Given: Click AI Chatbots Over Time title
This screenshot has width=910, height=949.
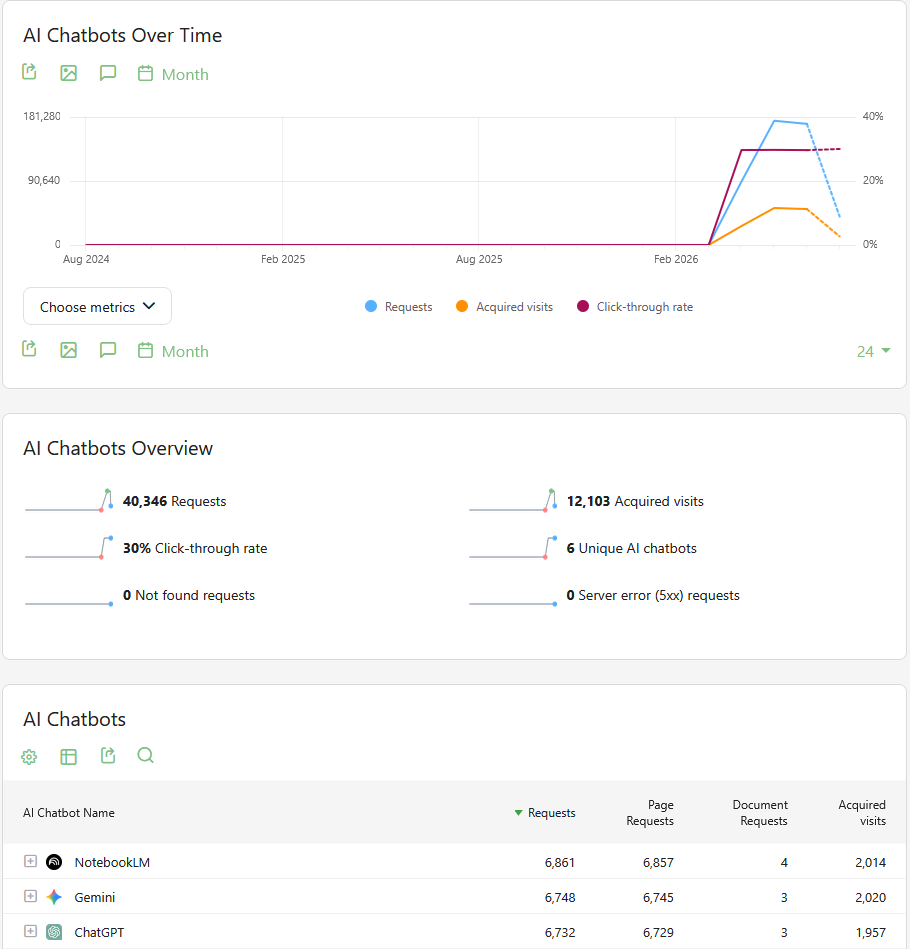Looking at the screenshot, I should click(123, 35).
